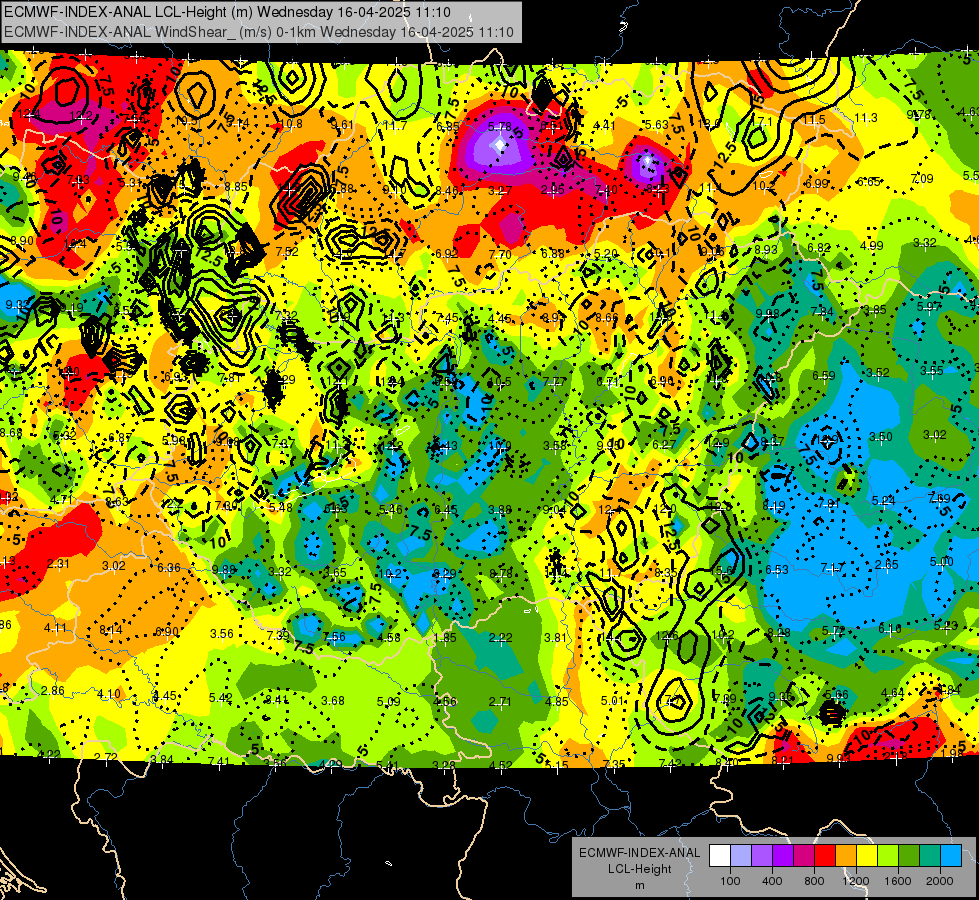The image size is (979, 900).
Task: Click the grid value 6.10
Action: tap(890, 628)
